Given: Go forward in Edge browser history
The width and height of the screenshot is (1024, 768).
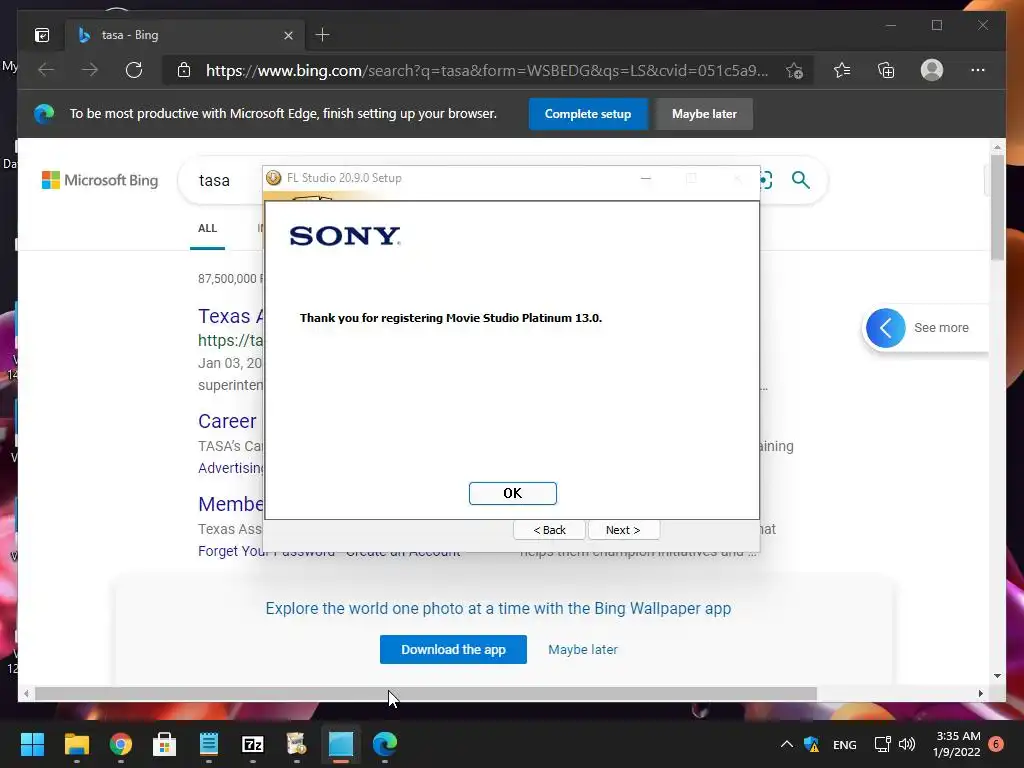Looking at the screenshot, I should click(x=89, y=70).
